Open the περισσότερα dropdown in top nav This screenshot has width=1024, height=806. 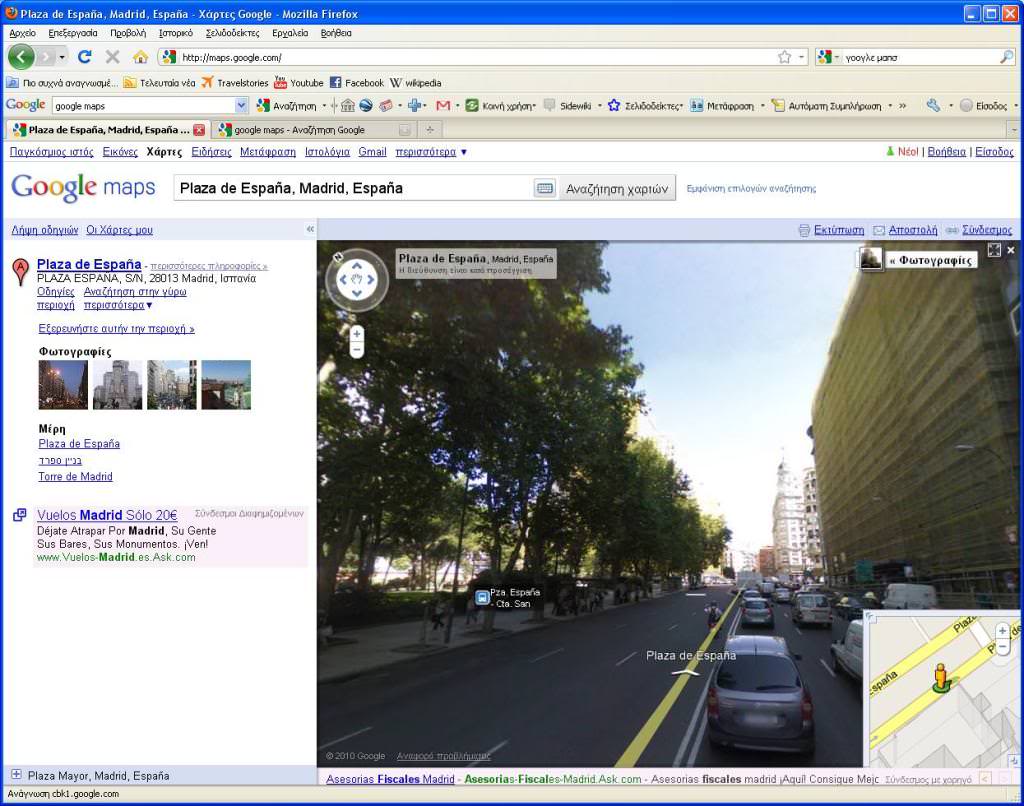(x=431, y=152)
